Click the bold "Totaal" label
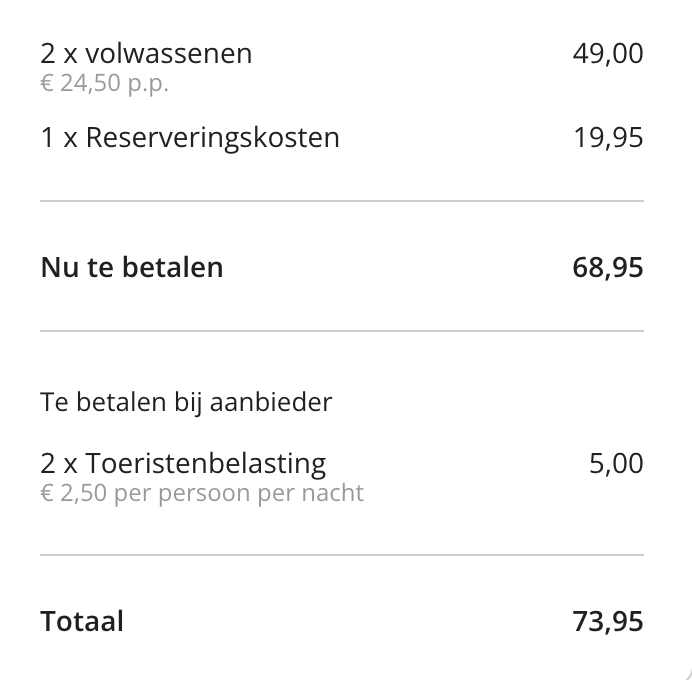Screen dimensions: 692x680 pos(82,621)
